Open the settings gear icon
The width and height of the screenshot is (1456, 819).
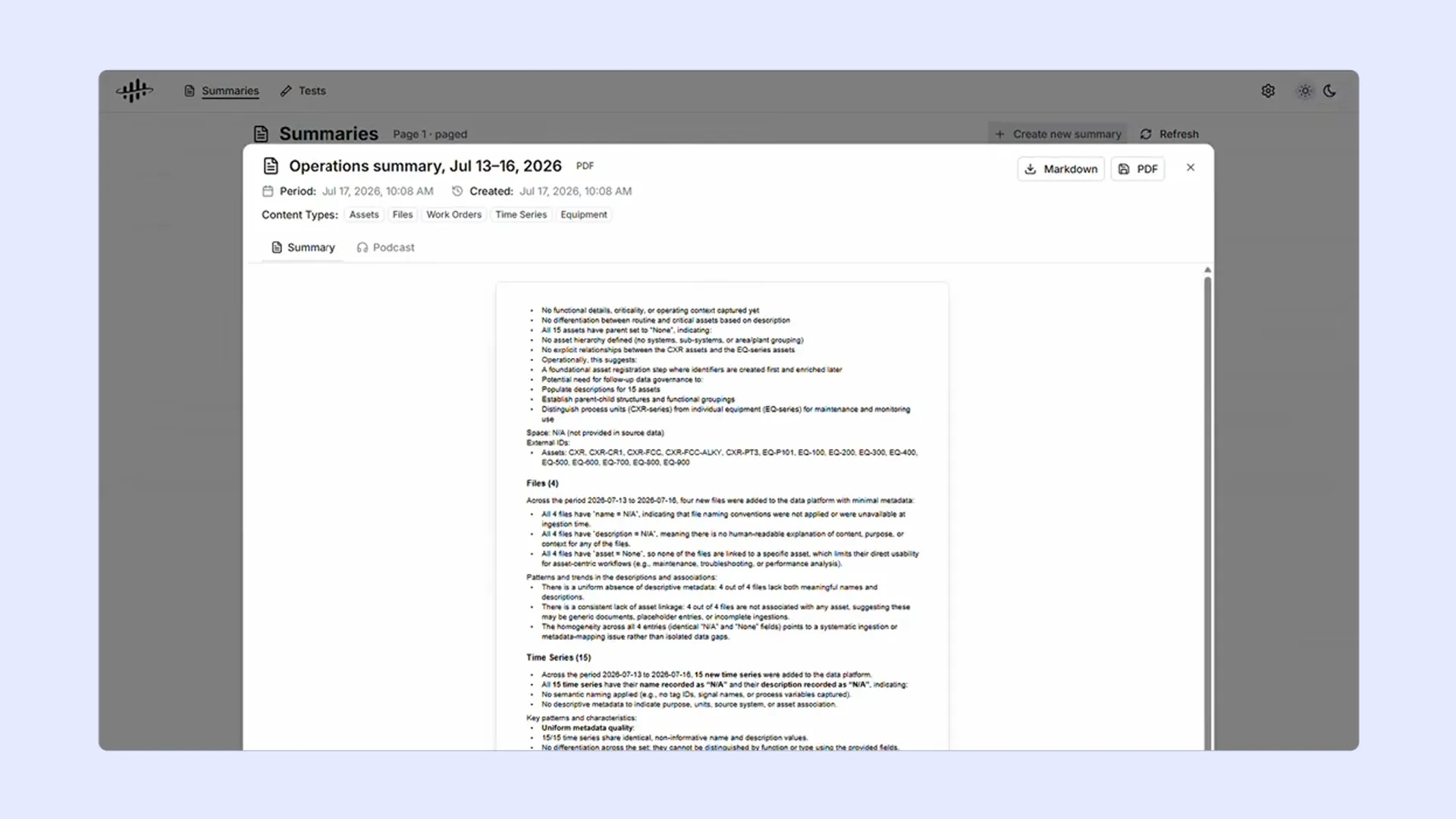click(1268, 91)
